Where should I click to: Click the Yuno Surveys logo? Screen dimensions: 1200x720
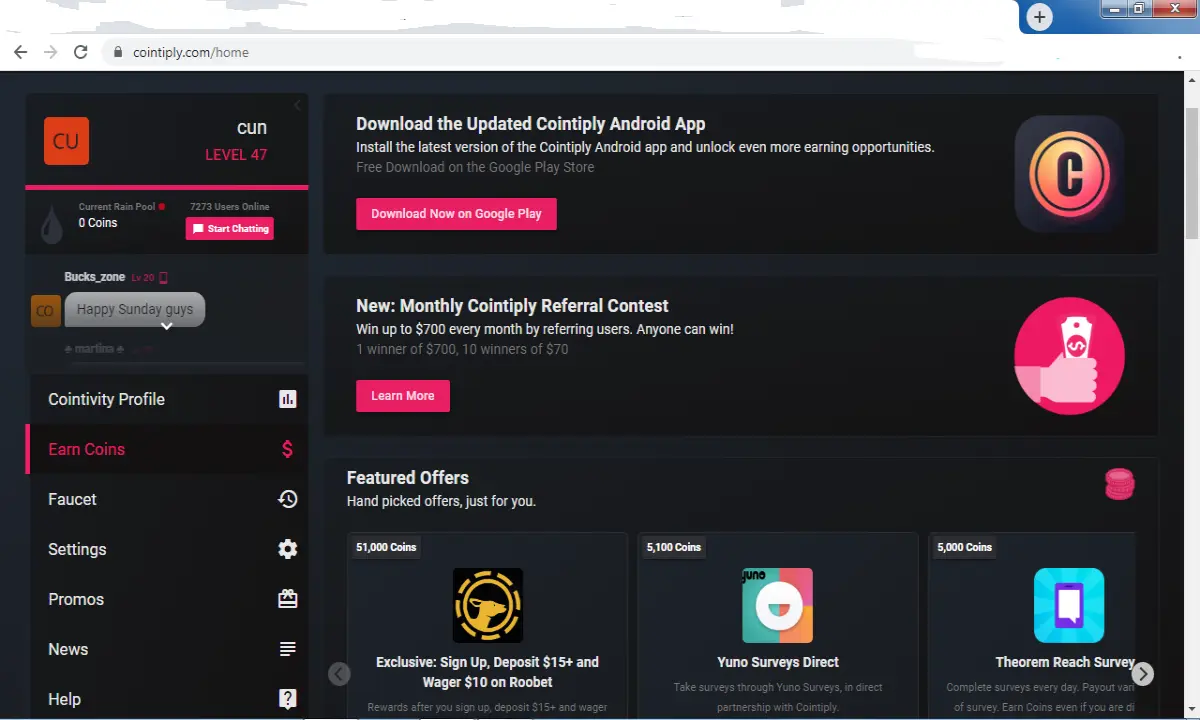(777, 605)
